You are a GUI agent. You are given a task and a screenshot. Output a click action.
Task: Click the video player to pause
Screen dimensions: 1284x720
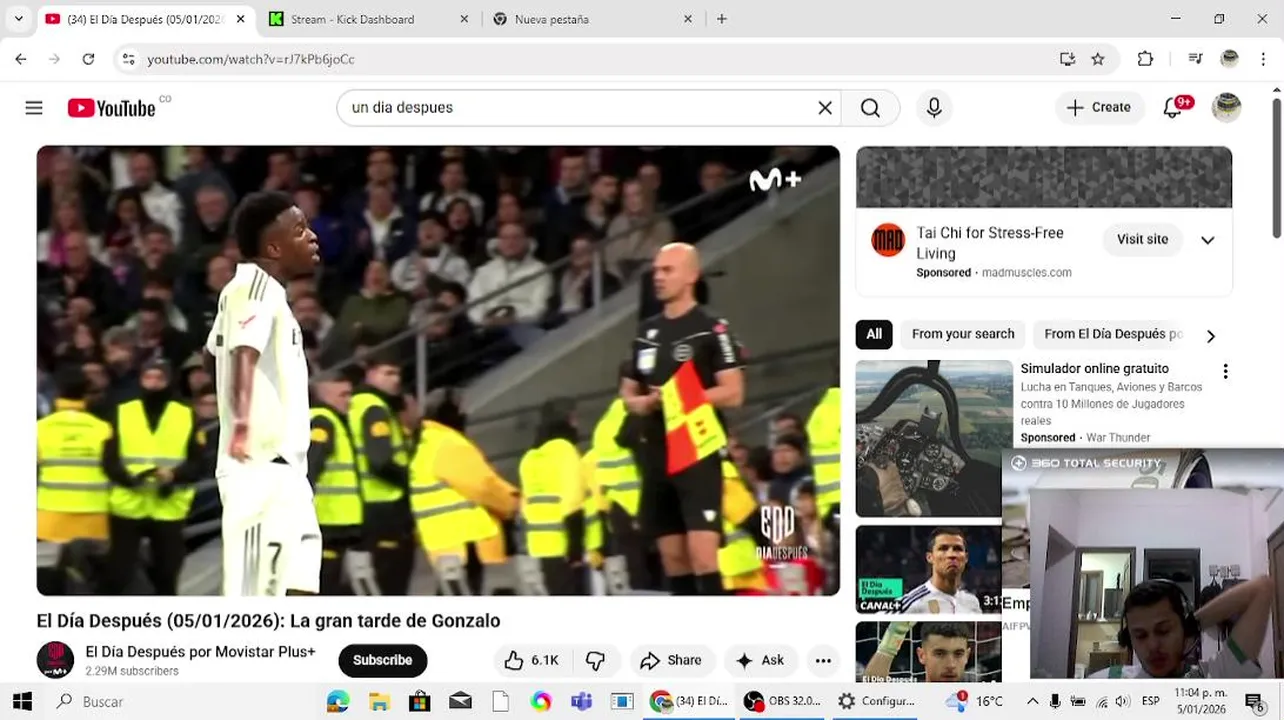pos(438,370)
